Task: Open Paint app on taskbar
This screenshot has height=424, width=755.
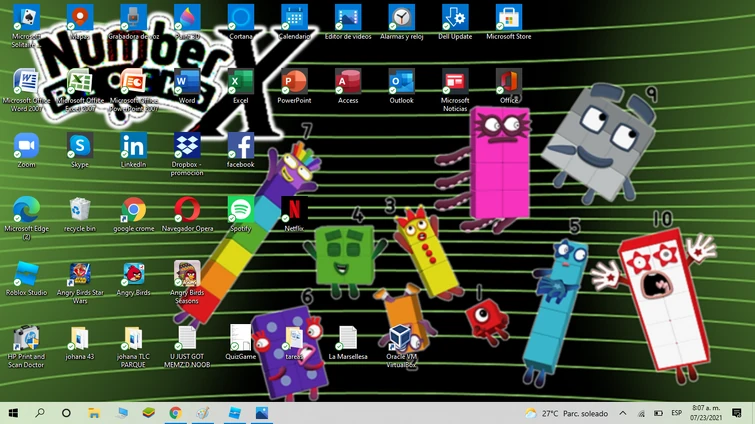Action: [x=203, y=413]
